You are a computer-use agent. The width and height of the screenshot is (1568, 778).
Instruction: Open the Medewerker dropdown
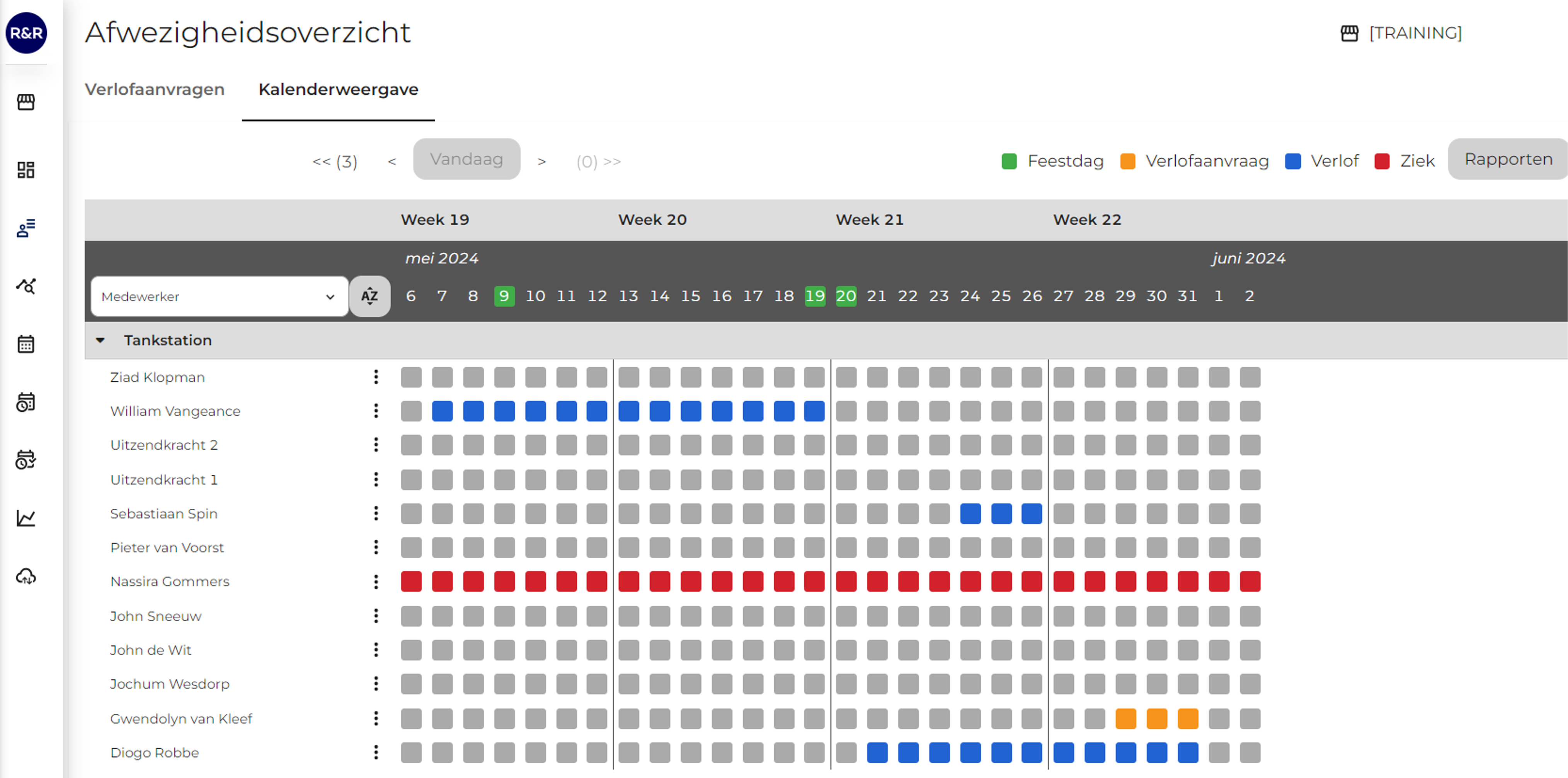(219, 296)
